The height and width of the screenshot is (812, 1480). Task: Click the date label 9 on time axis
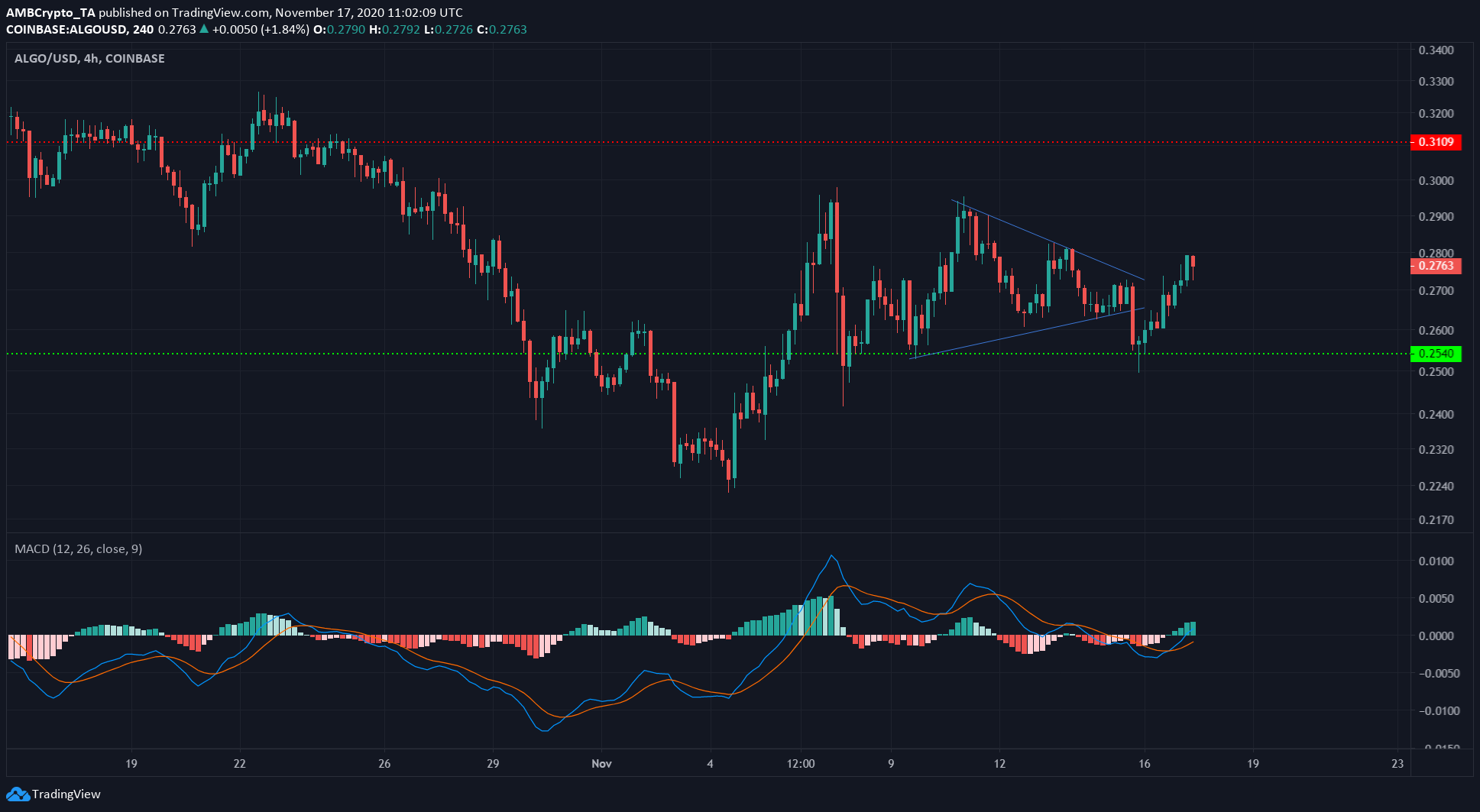coord(891,764)
